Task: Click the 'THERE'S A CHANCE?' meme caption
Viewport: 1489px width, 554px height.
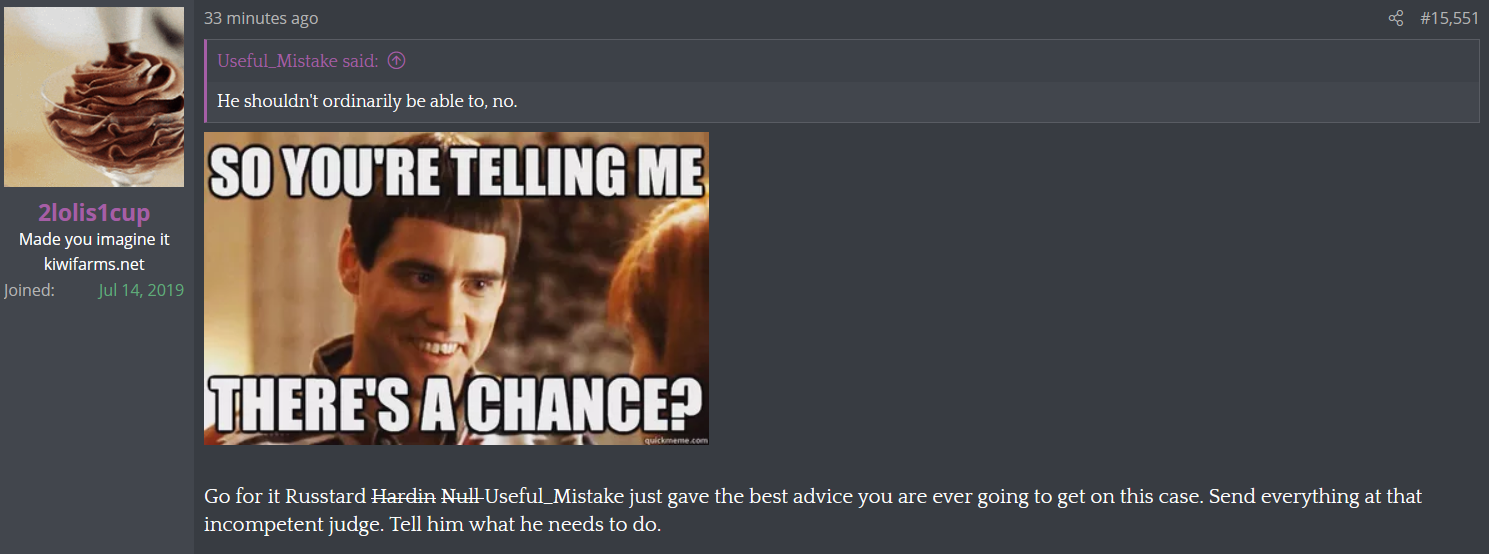Action: click(456, 406)
